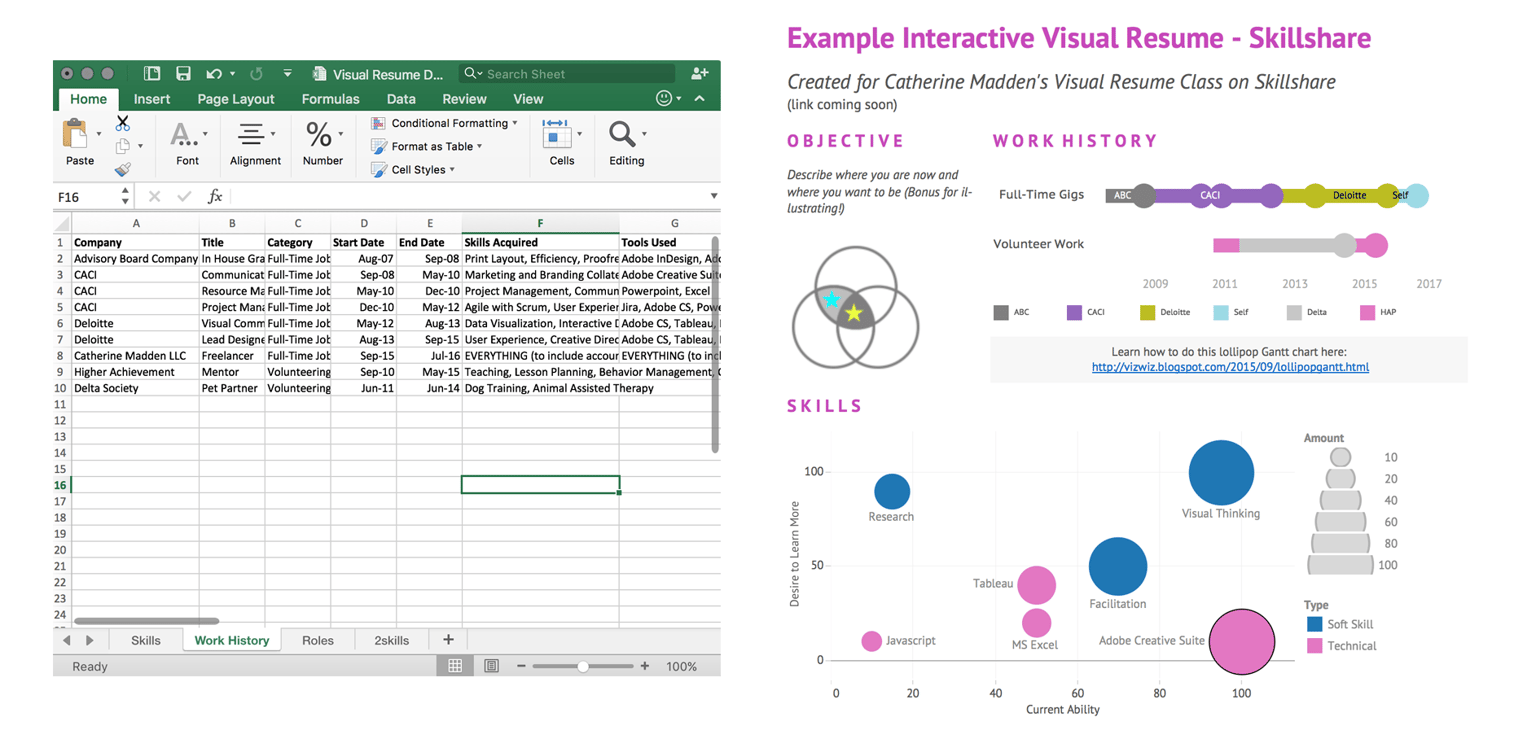
Task: Switch to the 2skills sheet tab
Action: (x=391, y=640)
